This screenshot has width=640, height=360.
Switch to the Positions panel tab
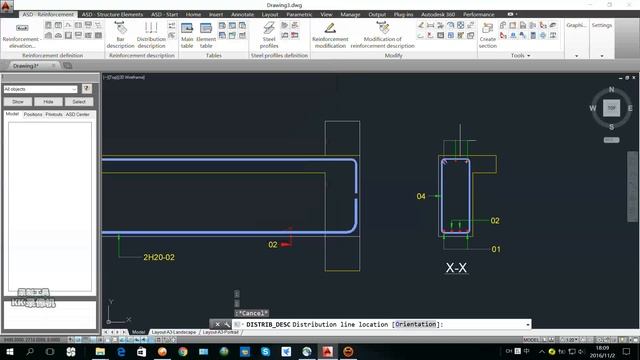click(33, 114)
